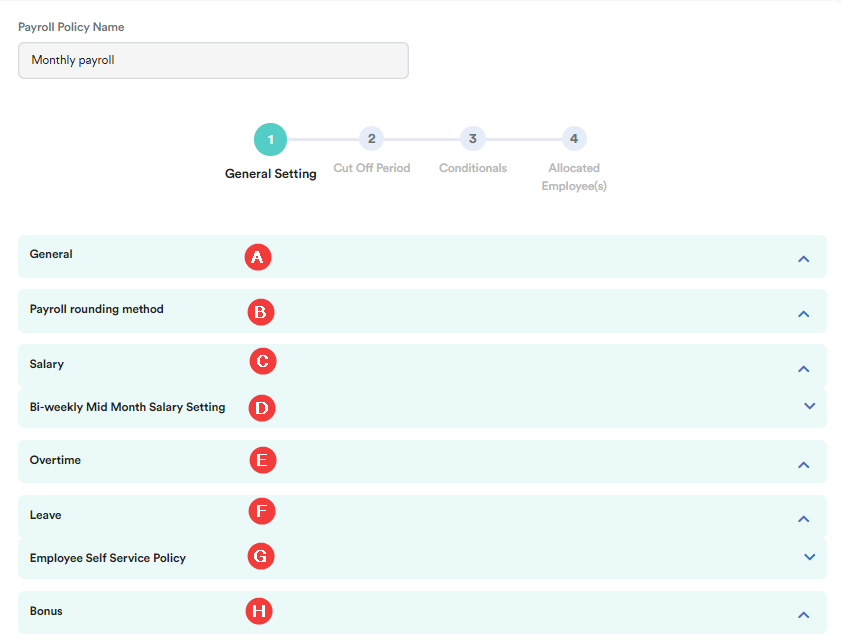The image size is (841, 639).
Task: Click the Salary section title
Action: (x=47, y=364)
